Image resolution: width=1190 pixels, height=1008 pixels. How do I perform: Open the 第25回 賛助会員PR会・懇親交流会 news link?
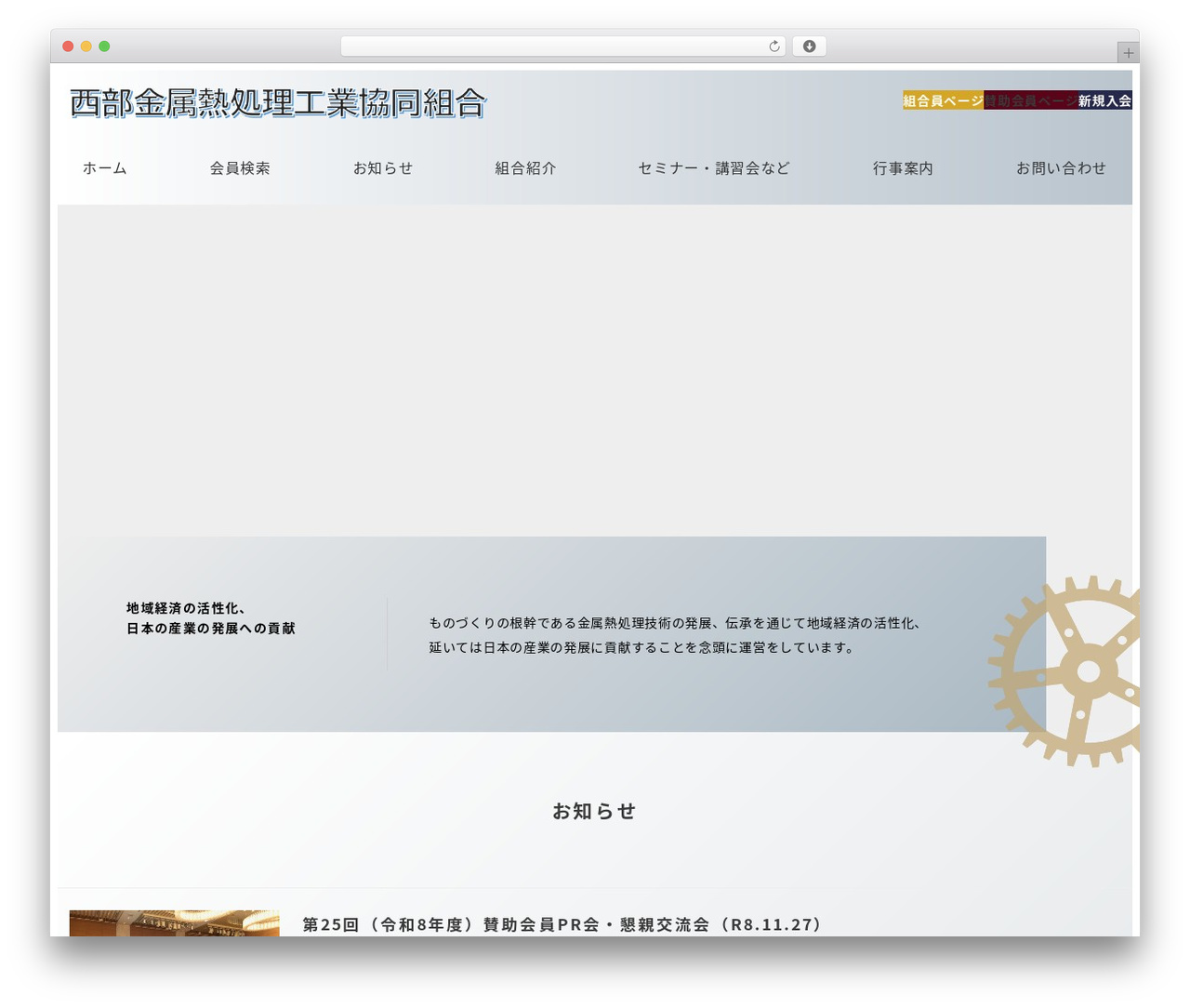(562, 924)
